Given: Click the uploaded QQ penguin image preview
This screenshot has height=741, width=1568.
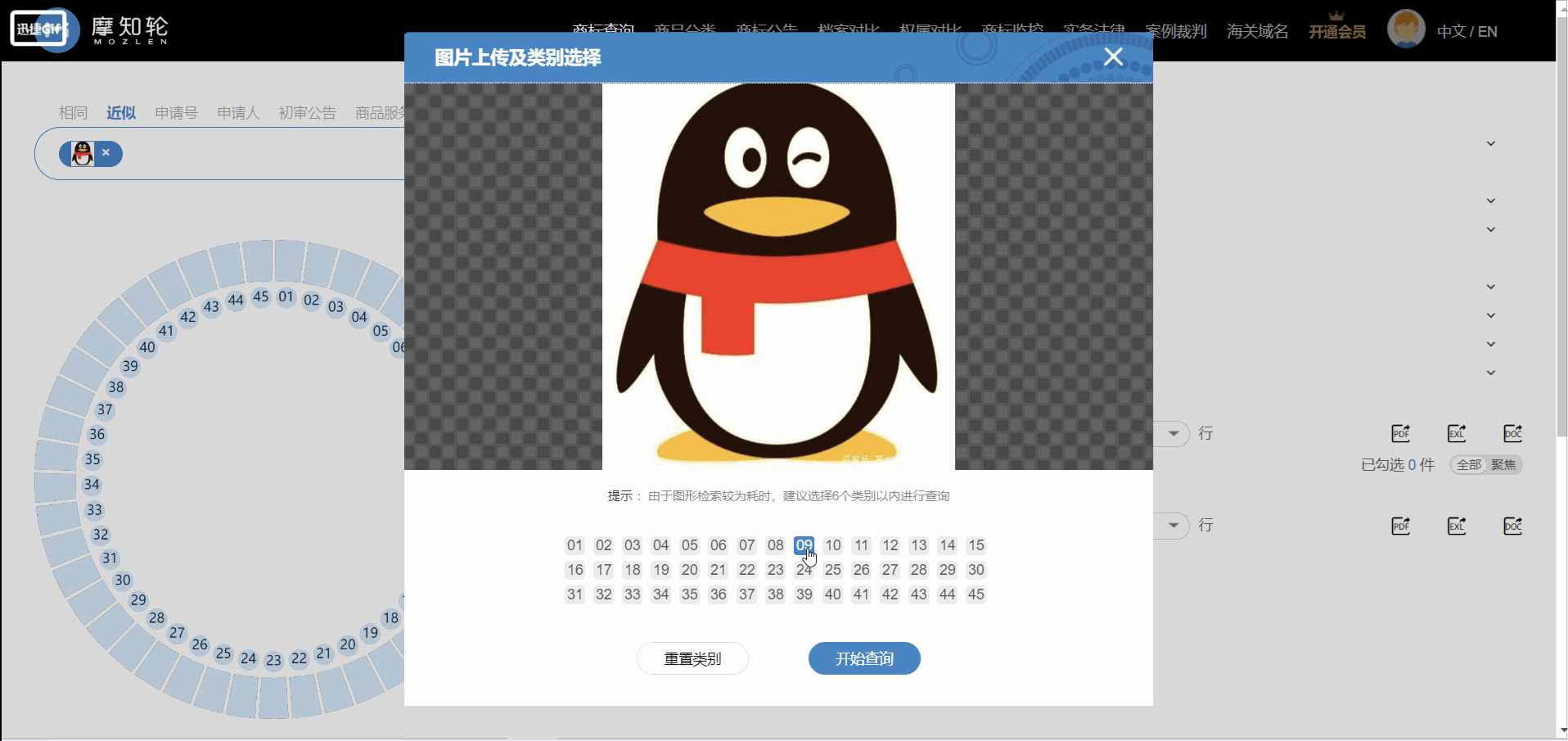Looking at the screenshot, I should (778, 276).
